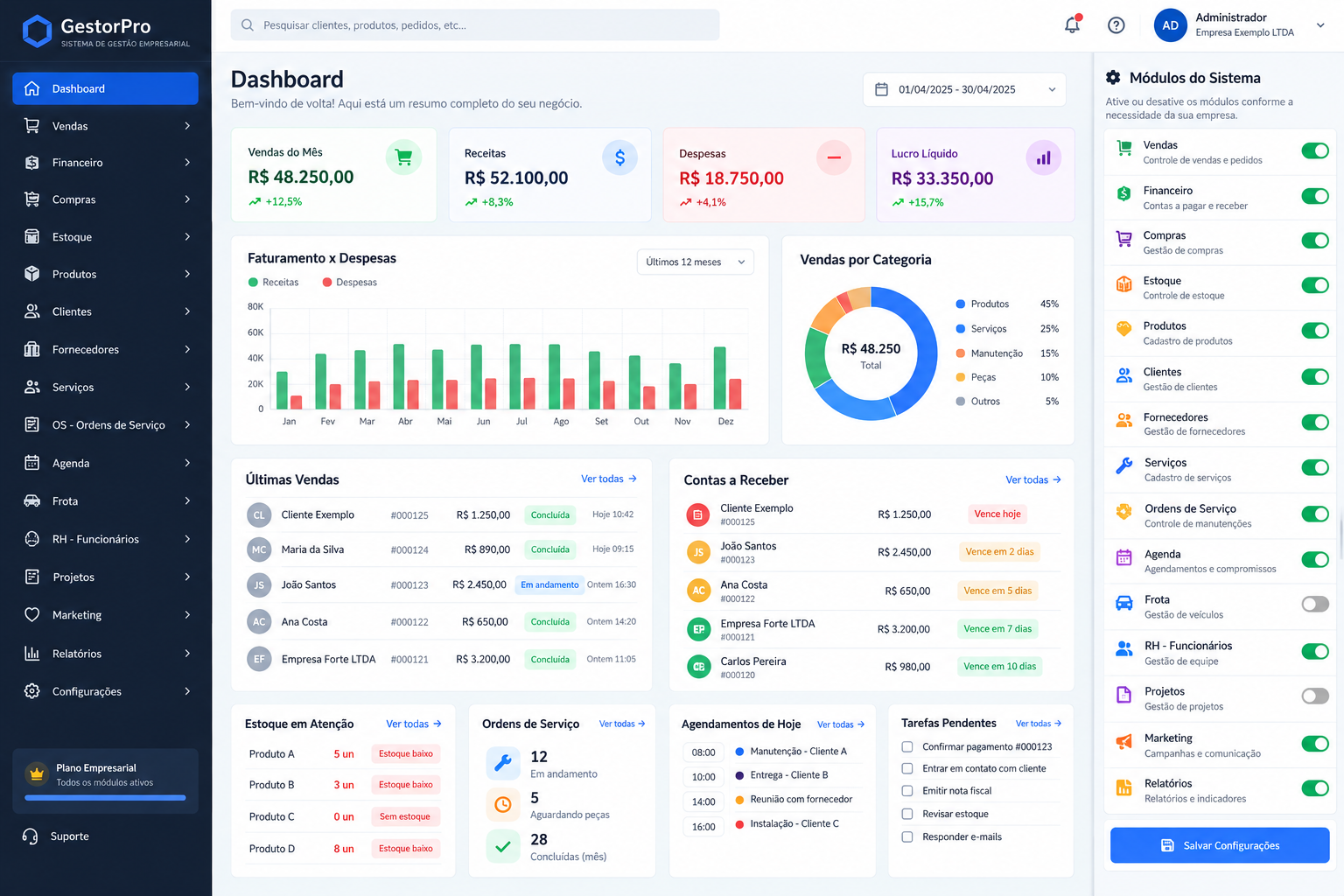Viewport: 1344px width, 896px height.
Task: Click the search field Pesquisar clientes, produtos
Action: tap(475, 25)
